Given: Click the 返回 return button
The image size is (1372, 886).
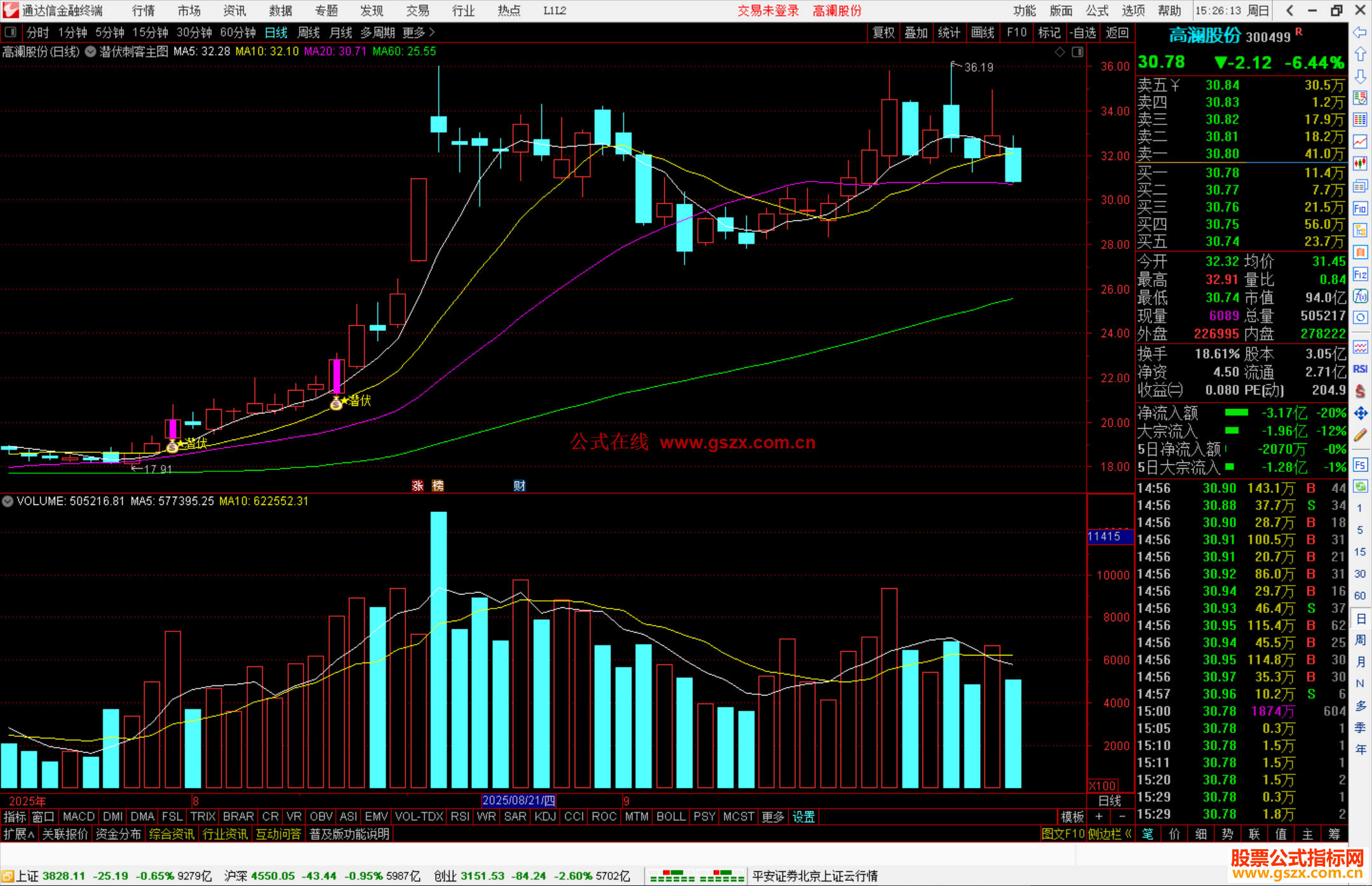Looking at the screenshot, I should click(1117, 32).
